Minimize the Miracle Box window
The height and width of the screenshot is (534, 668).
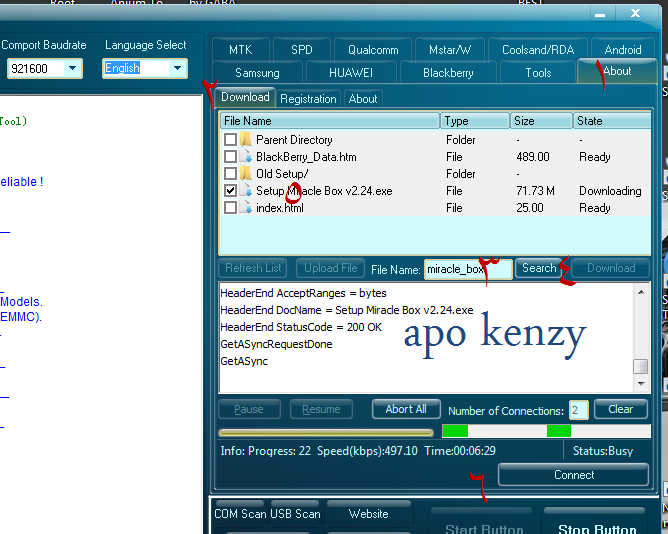600,14
